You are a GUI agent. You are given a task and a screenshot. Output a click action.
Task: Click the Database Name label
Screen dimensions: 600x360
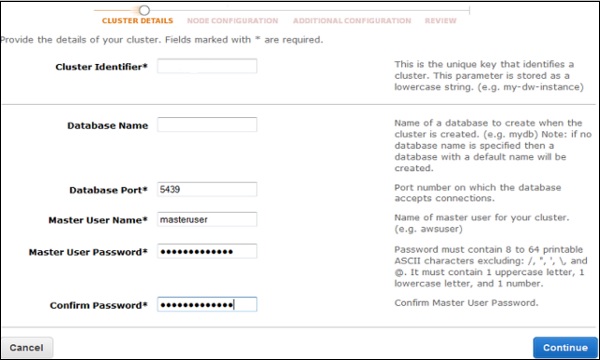(108, 125)
